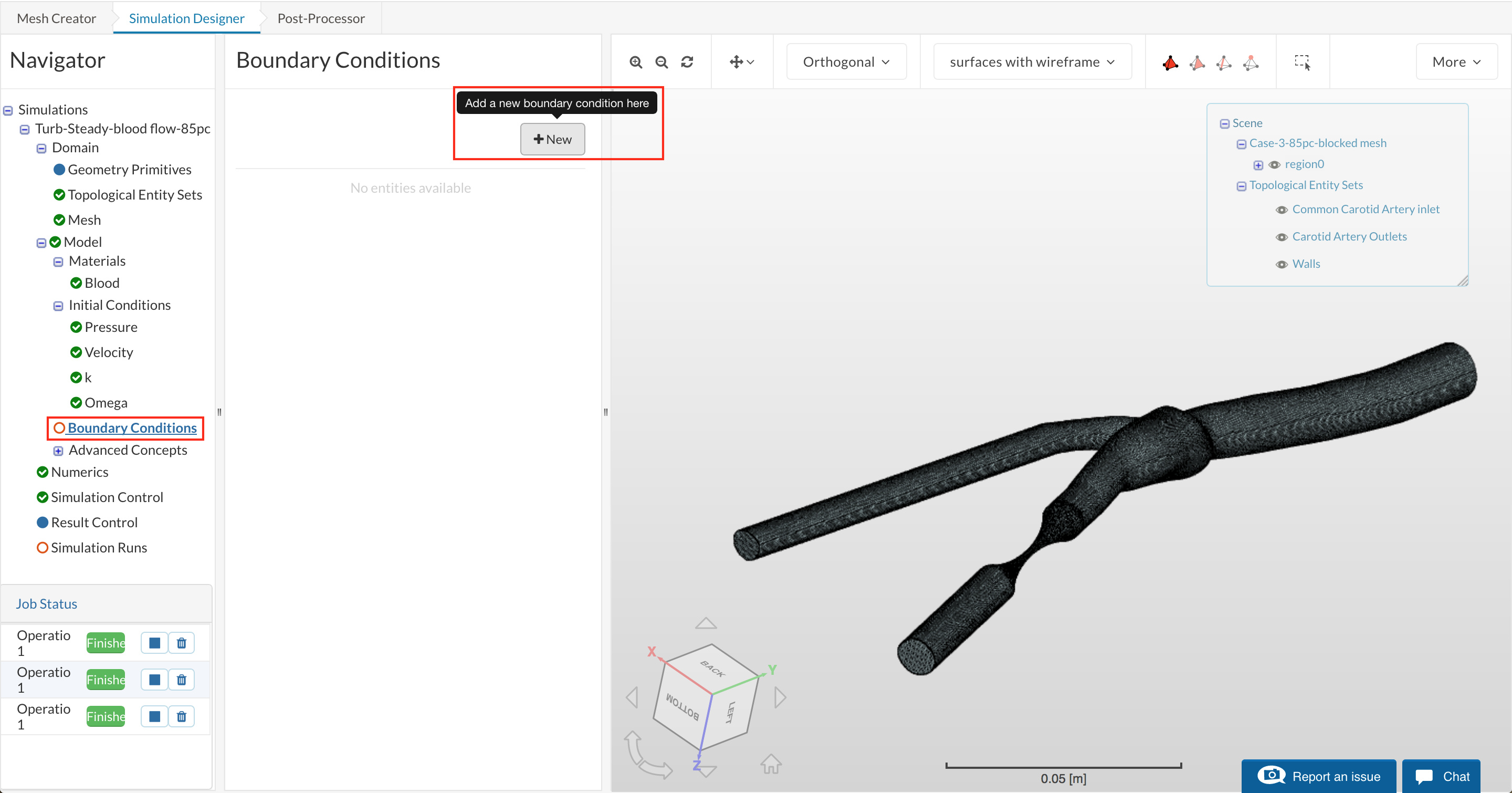Open the Chat button
This screenshot has height=793, width=1512.
pos(1442,776)
